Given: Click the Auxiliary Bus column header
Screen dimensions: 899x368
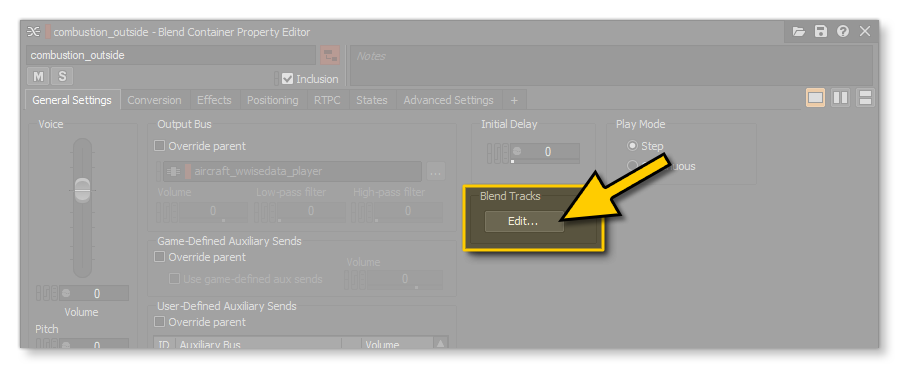Looking at the screenshot, I should pos(259,345).
